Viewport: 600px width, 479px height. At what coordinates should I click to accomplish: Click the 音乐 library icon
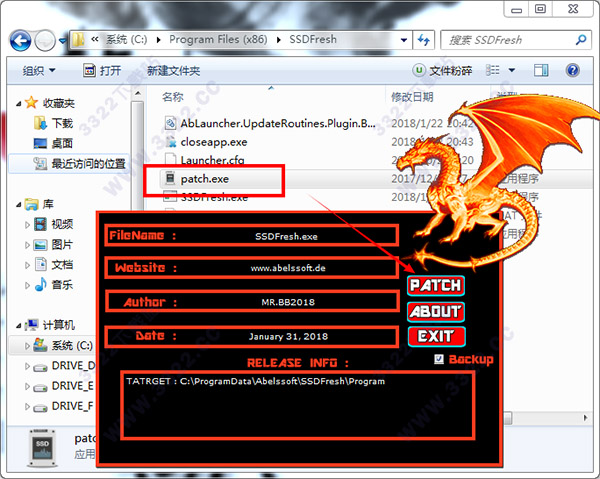coord(41,285)
